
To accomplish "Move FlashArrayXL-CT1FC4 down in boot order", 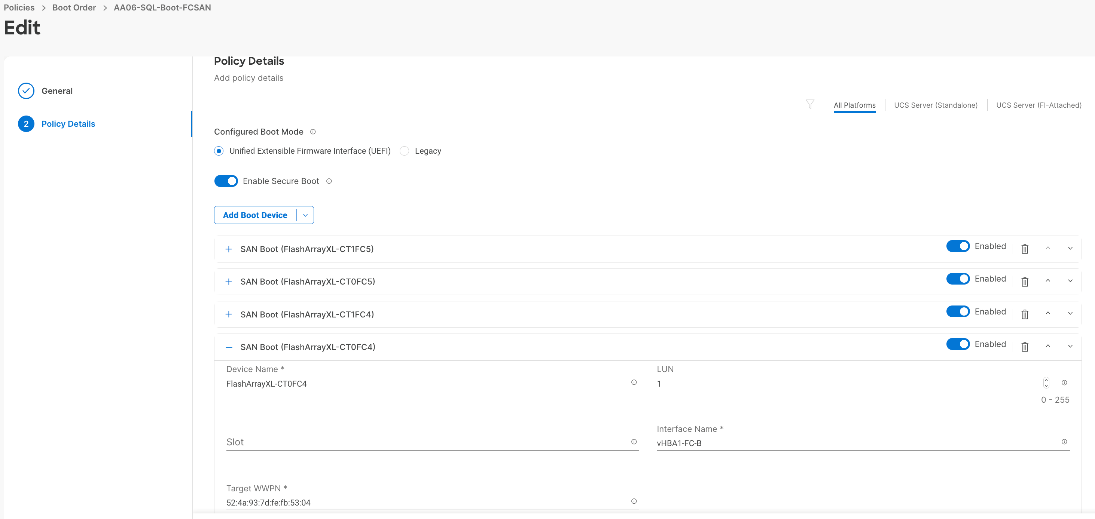I will 1070,314.
